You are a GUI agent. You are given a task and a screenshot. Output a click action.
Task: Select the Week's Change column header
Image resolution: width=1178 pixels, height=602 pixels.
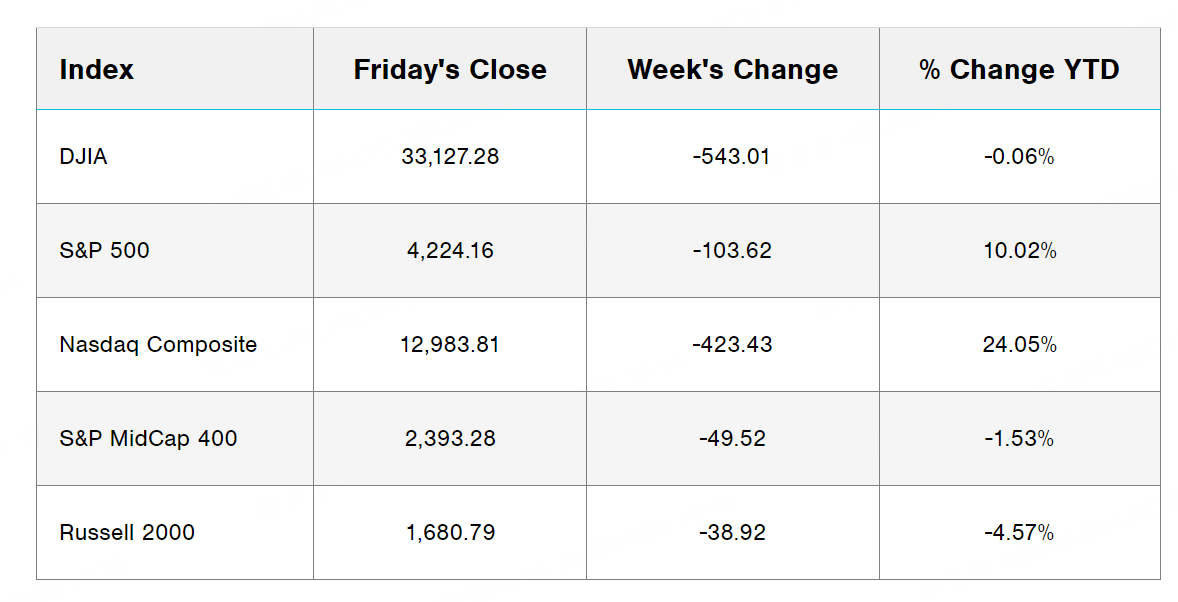point(732,70)
